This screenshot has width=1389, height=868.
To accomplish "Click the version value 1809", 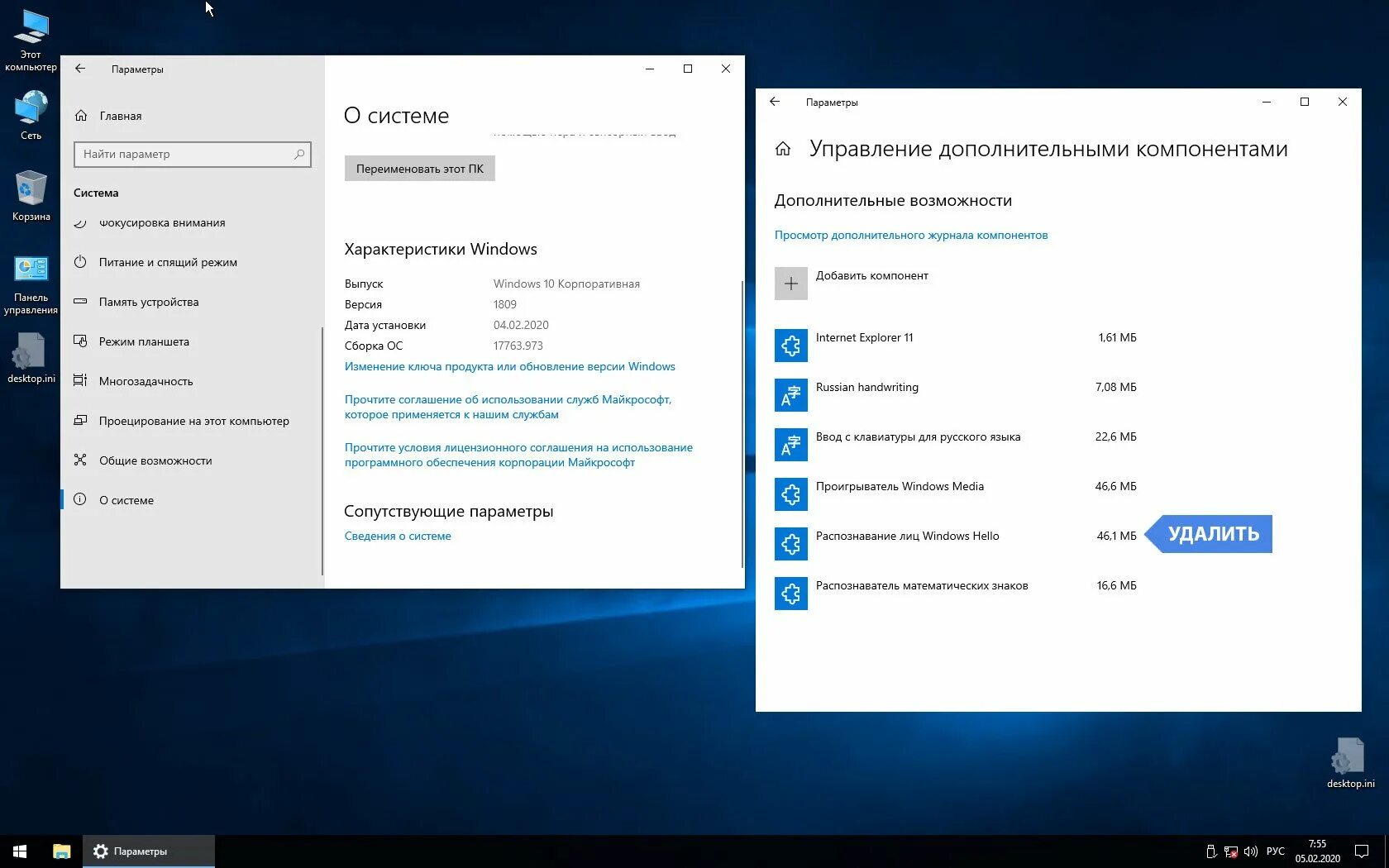I will click(x=505, y=304).
